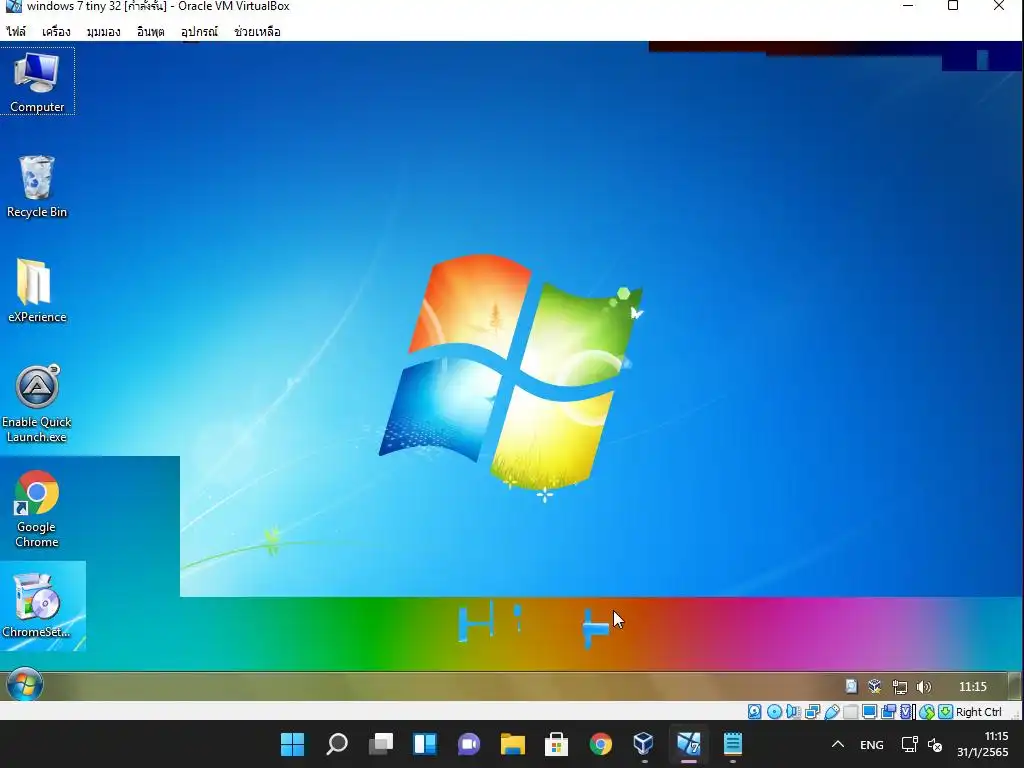Click the ENG language indicator
This screenshot has width=1024, height=768.
[x=872, y=744]
